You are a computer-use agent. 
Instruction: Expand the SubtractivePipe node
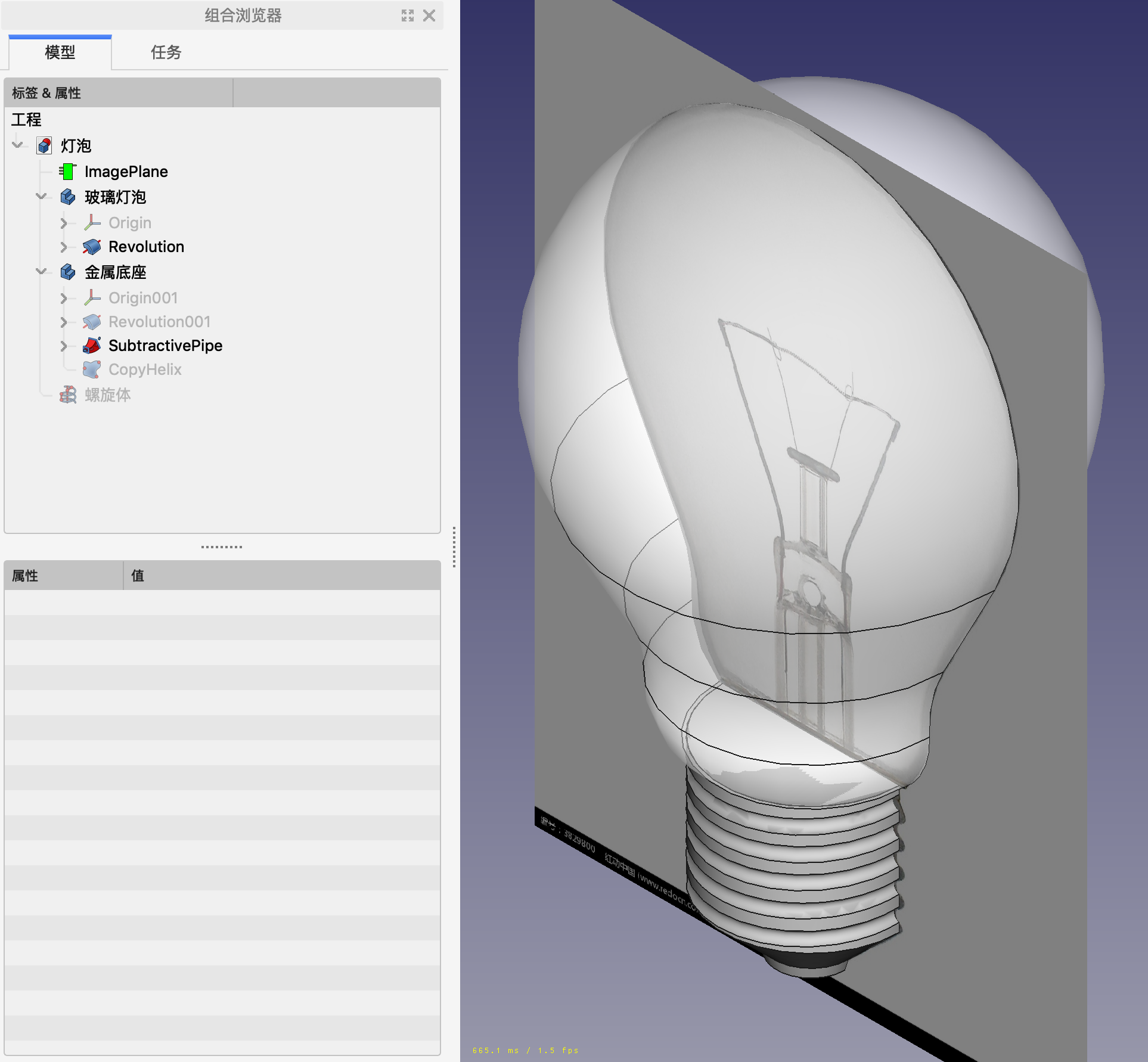pyautogui.click(x=64, y=346)
